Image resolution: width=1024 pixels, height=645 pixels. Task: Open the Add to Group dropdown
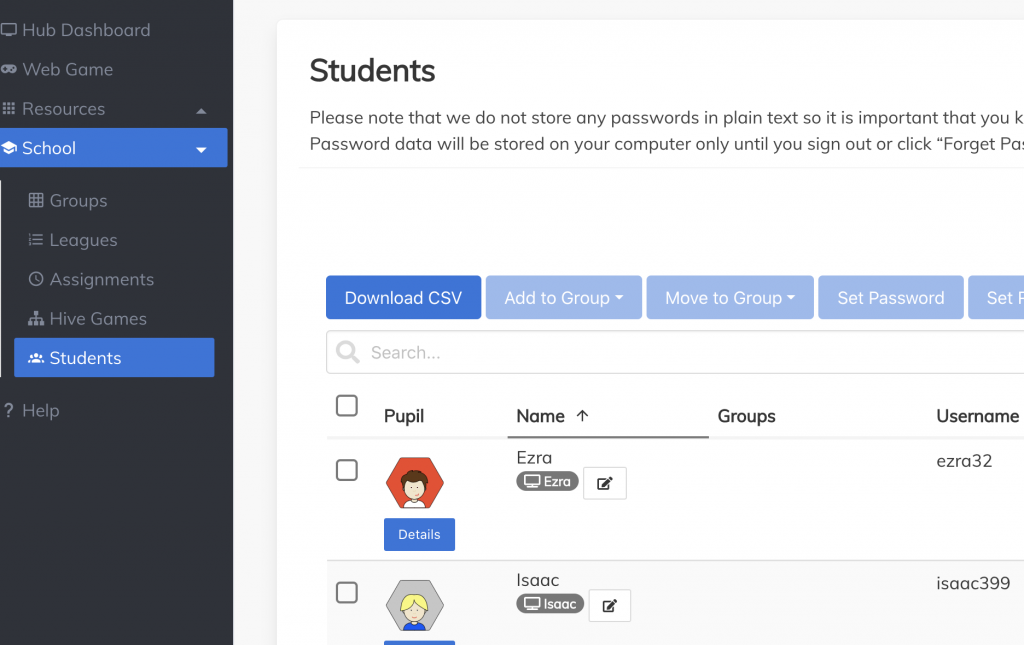pyautogui.click(x=563, y=298)
